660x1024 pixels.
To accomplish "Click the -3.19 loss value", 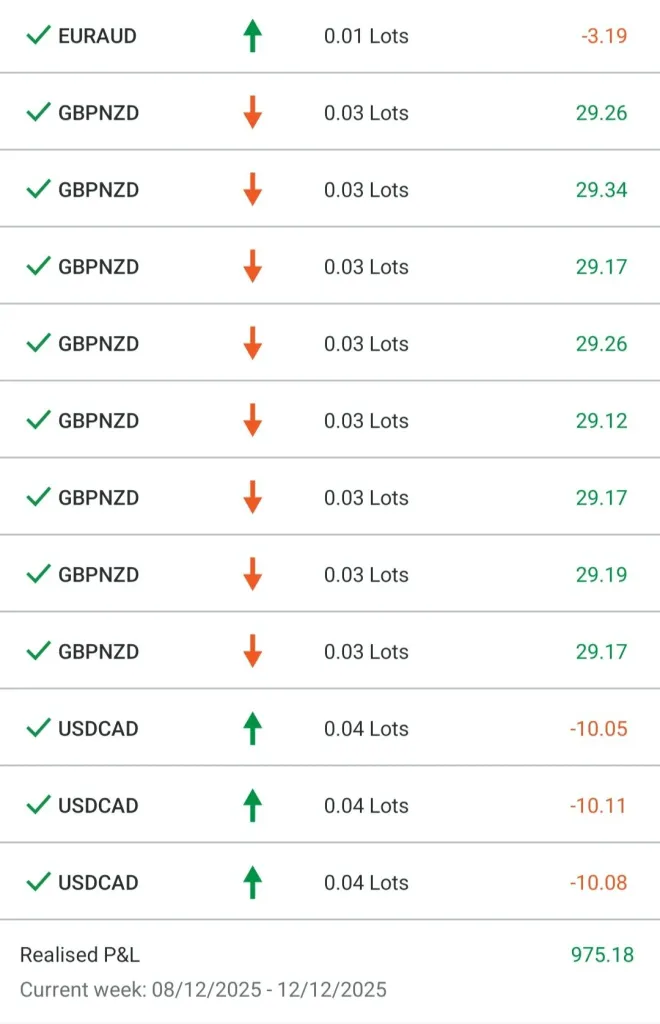I will [604, 36].
